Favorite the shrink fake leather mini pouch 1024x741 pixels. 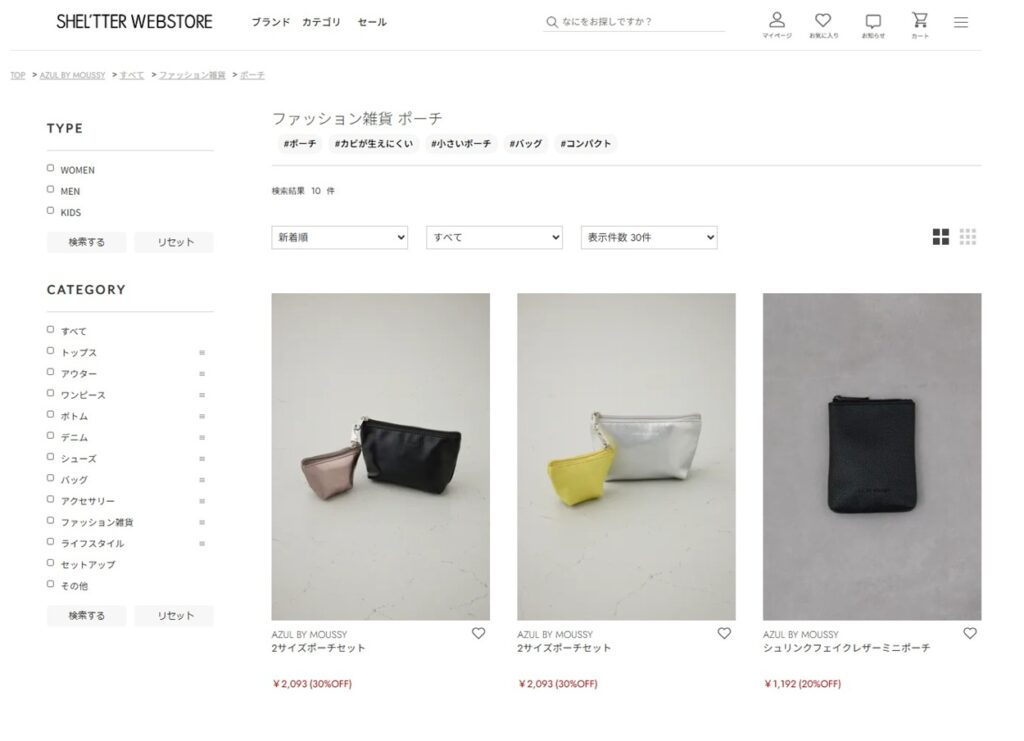coord(970,633)
